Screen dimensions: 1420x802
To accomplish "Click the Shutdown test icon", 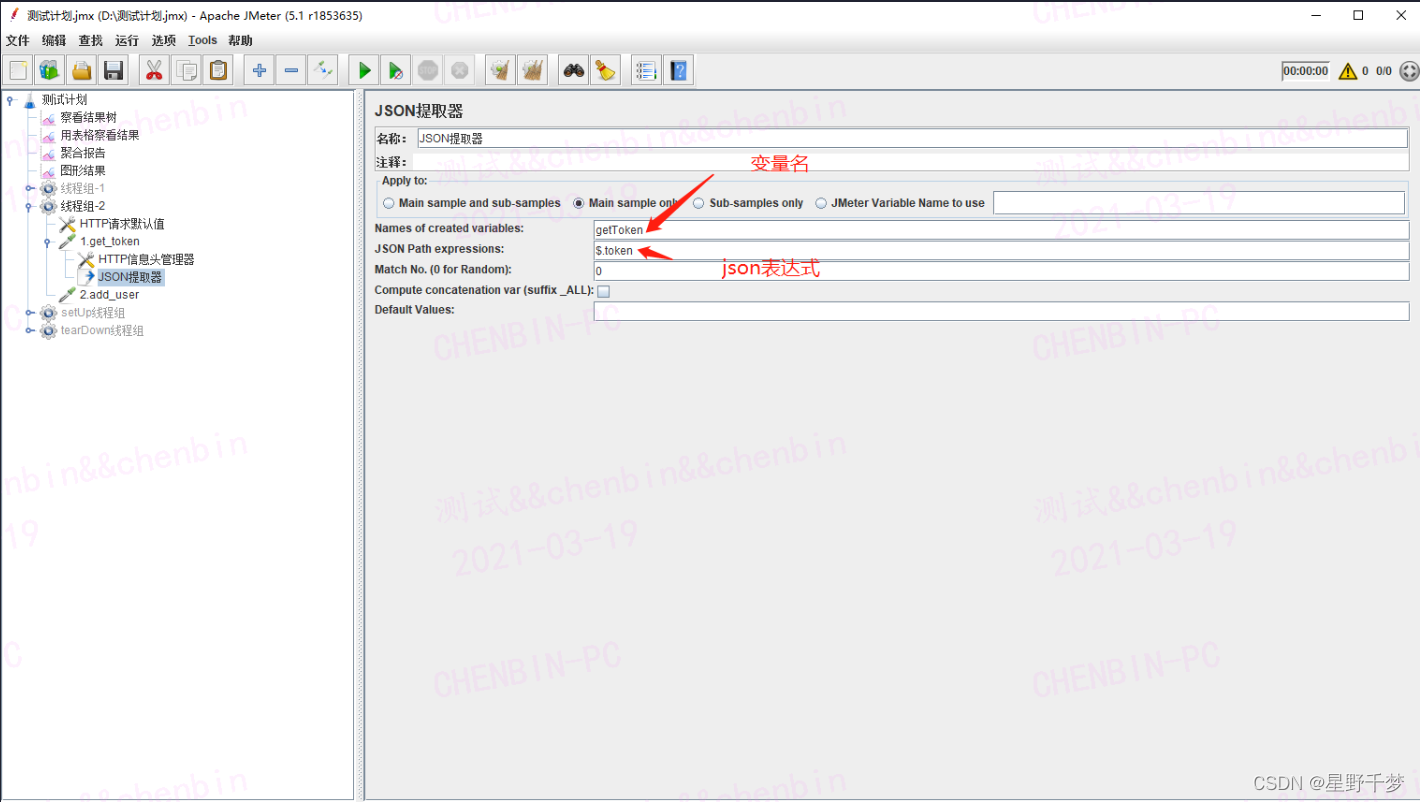I will 460,70.
